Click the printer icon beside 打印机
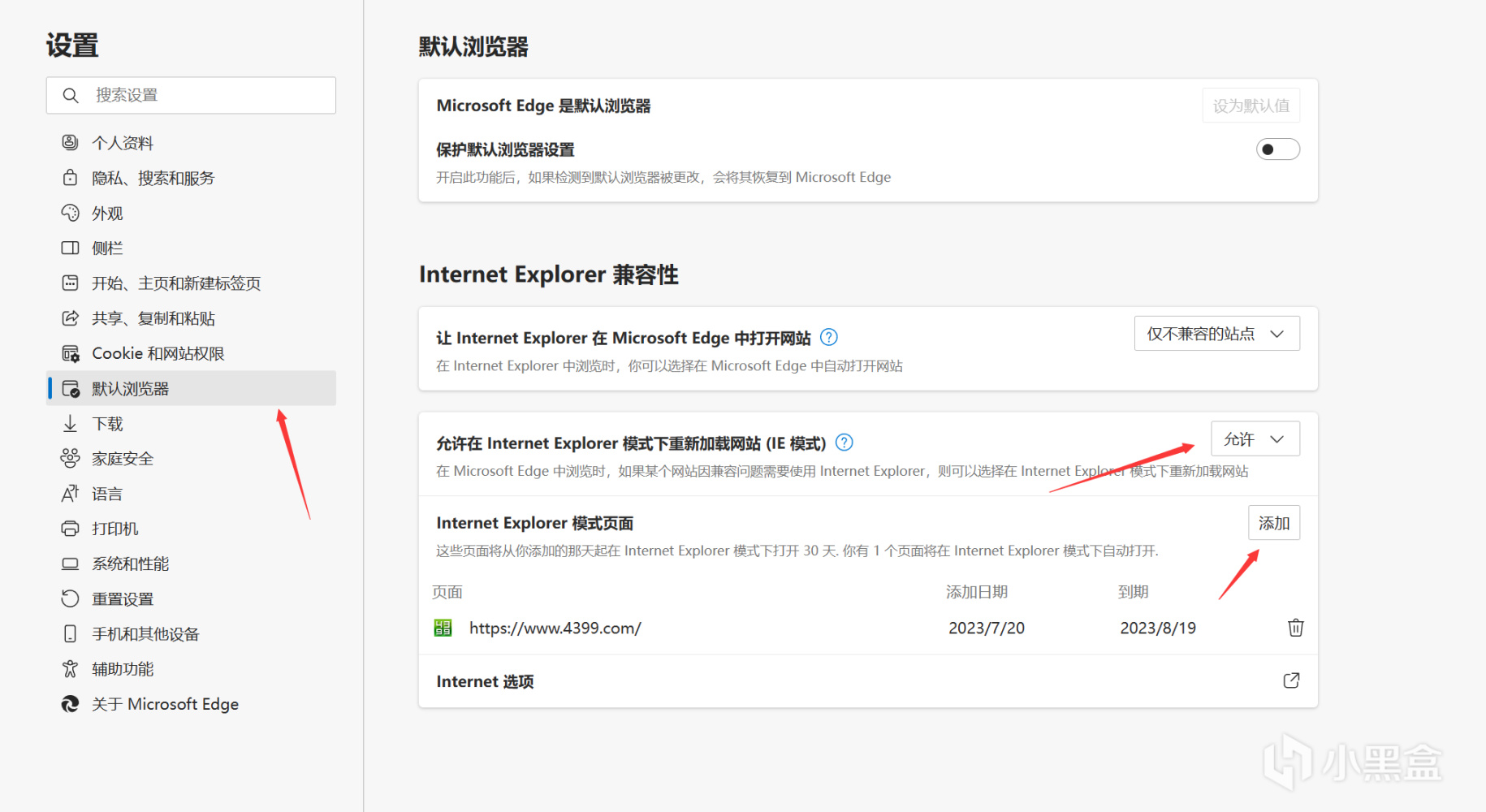This screenshot has height=812, width=1486. 71,529
